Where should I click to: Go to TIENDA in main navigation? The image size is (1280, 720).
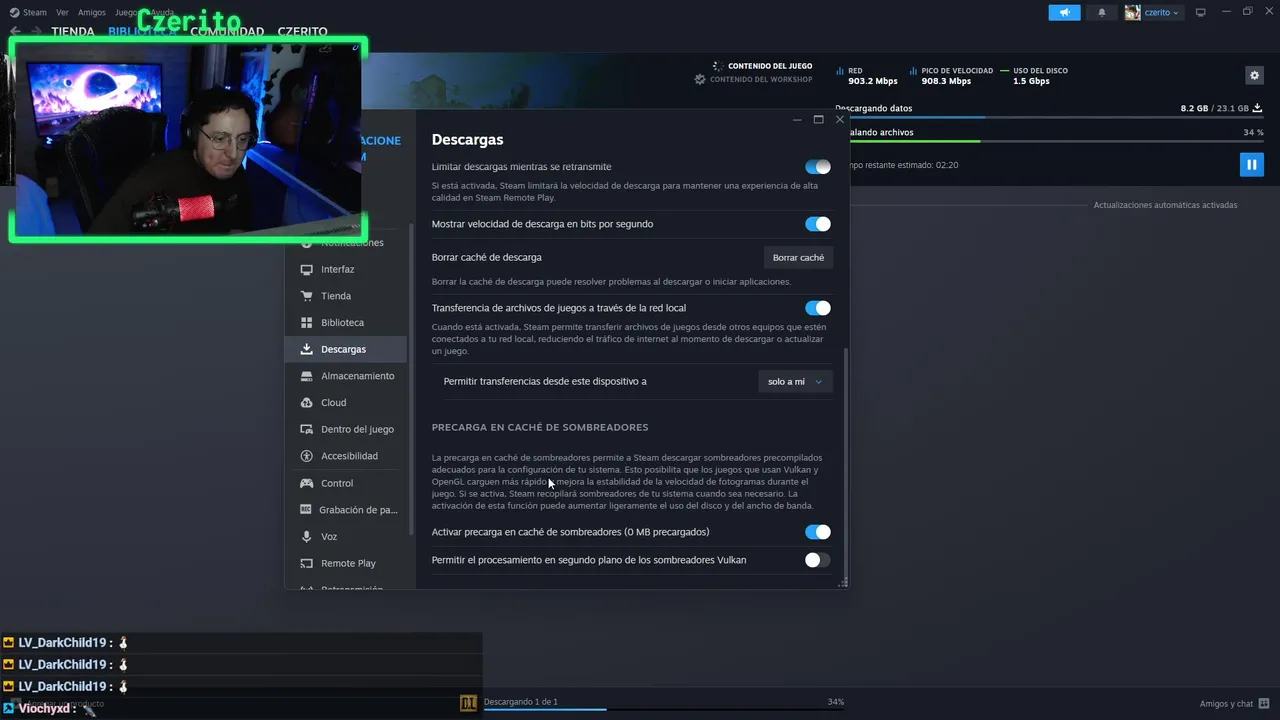(73, 32)
